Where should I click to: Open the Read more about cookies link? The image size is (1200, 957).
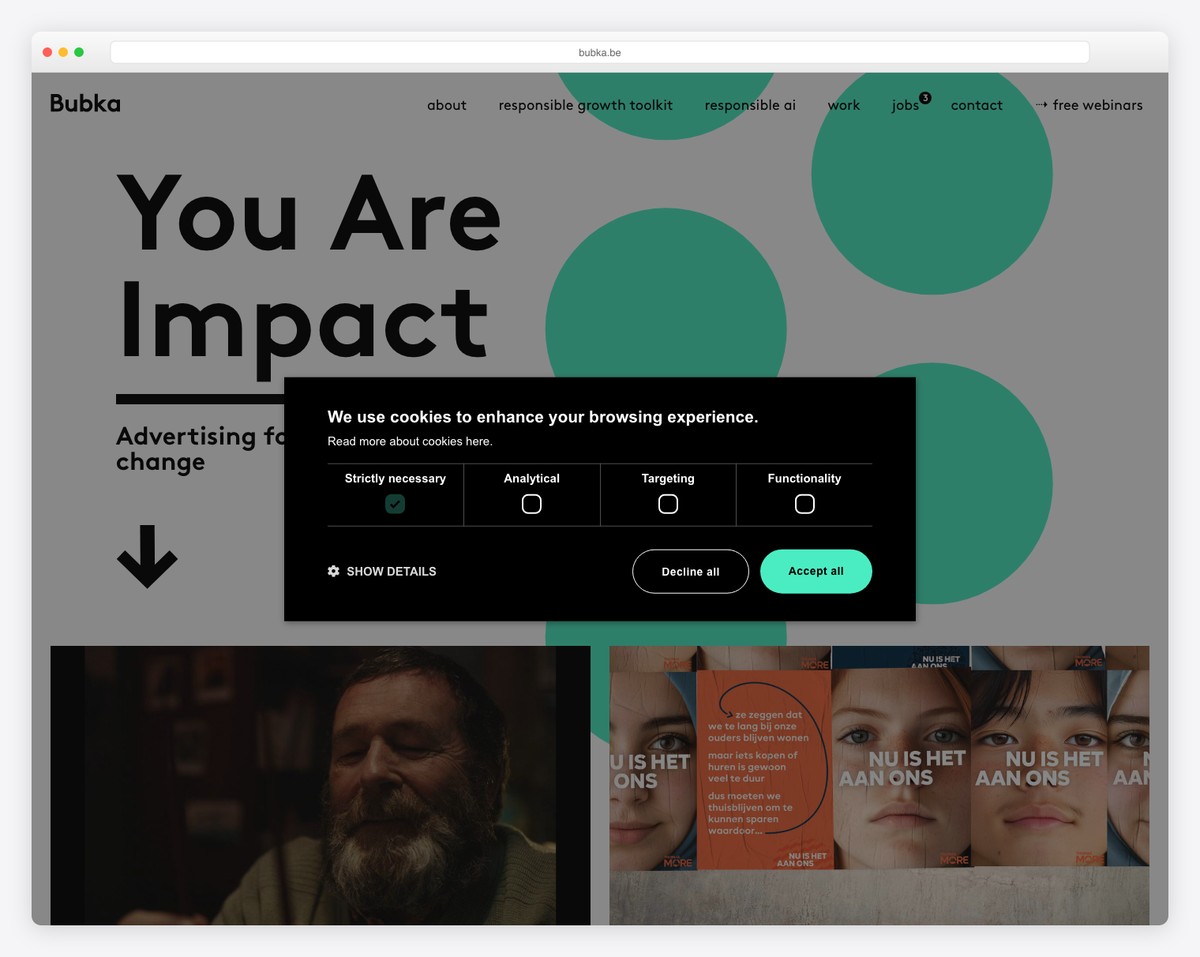pyautogui.click(x=410, y=441)
